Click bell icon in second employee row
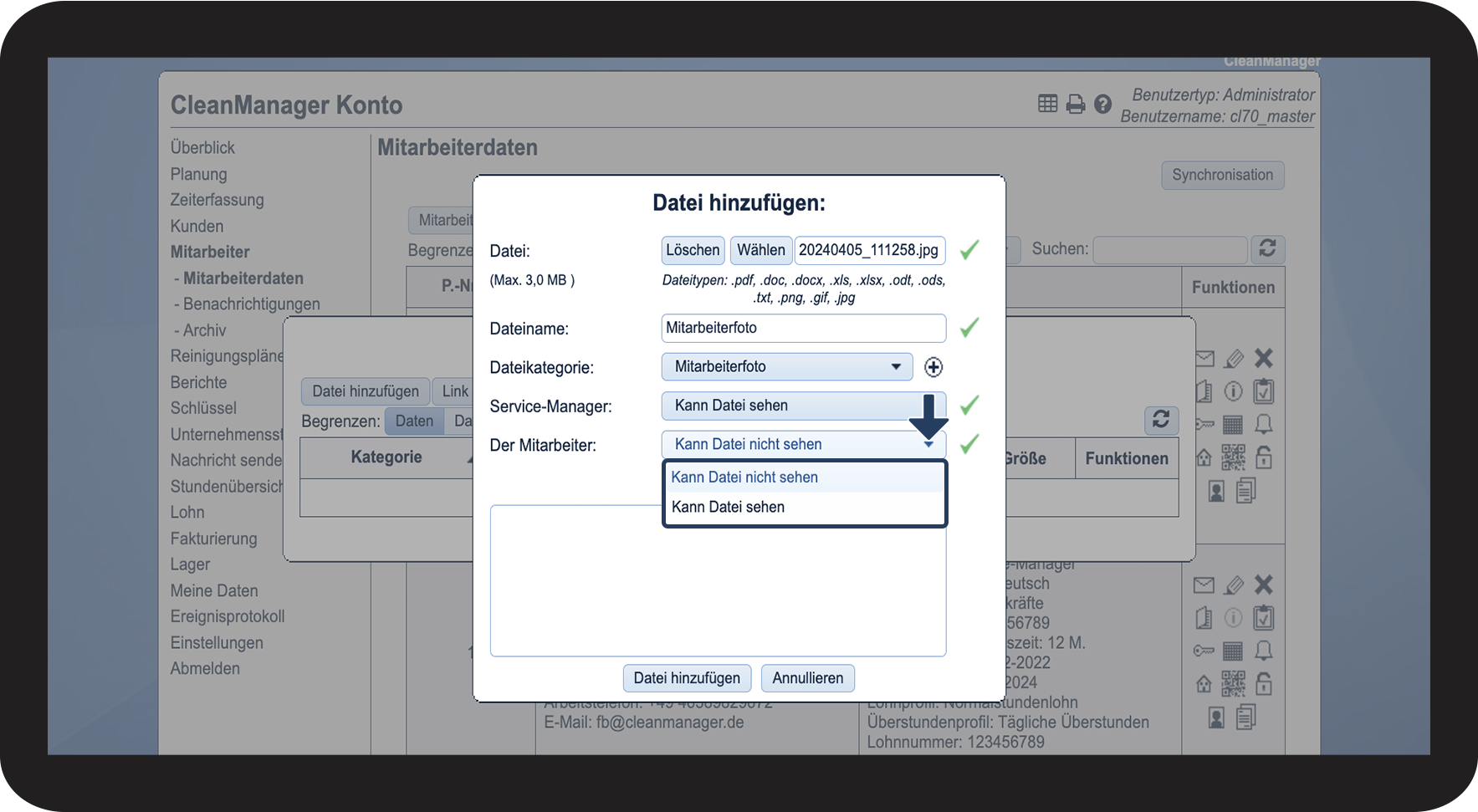 coord(1264,651)
